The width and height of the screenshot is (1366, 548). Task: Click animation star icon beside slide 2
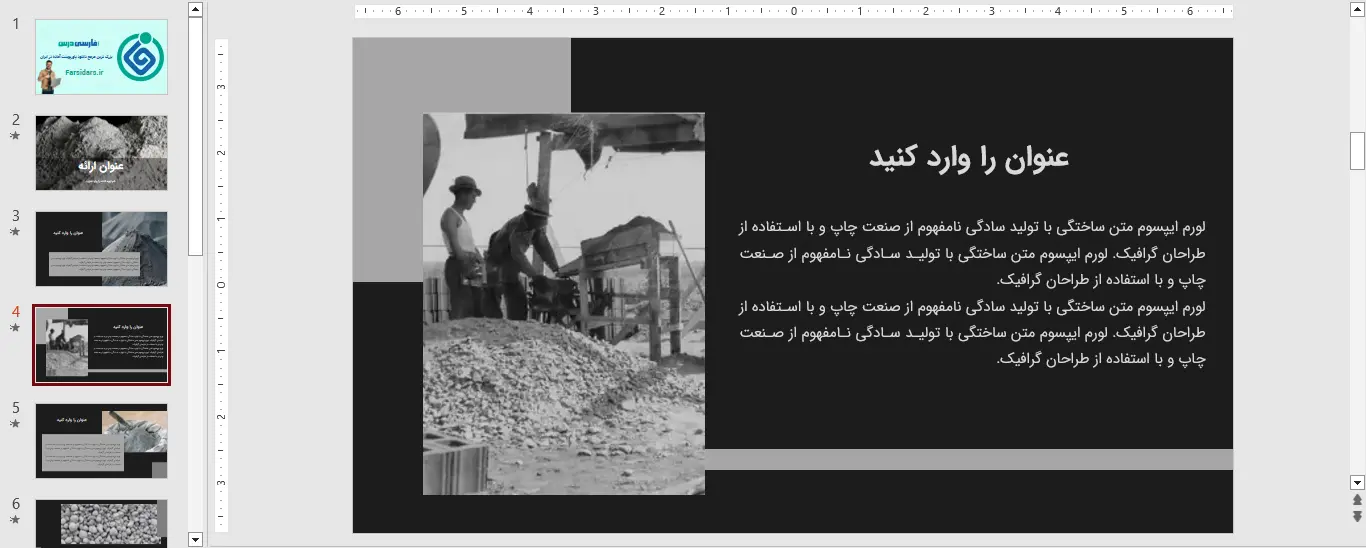[x=15, y=135]
